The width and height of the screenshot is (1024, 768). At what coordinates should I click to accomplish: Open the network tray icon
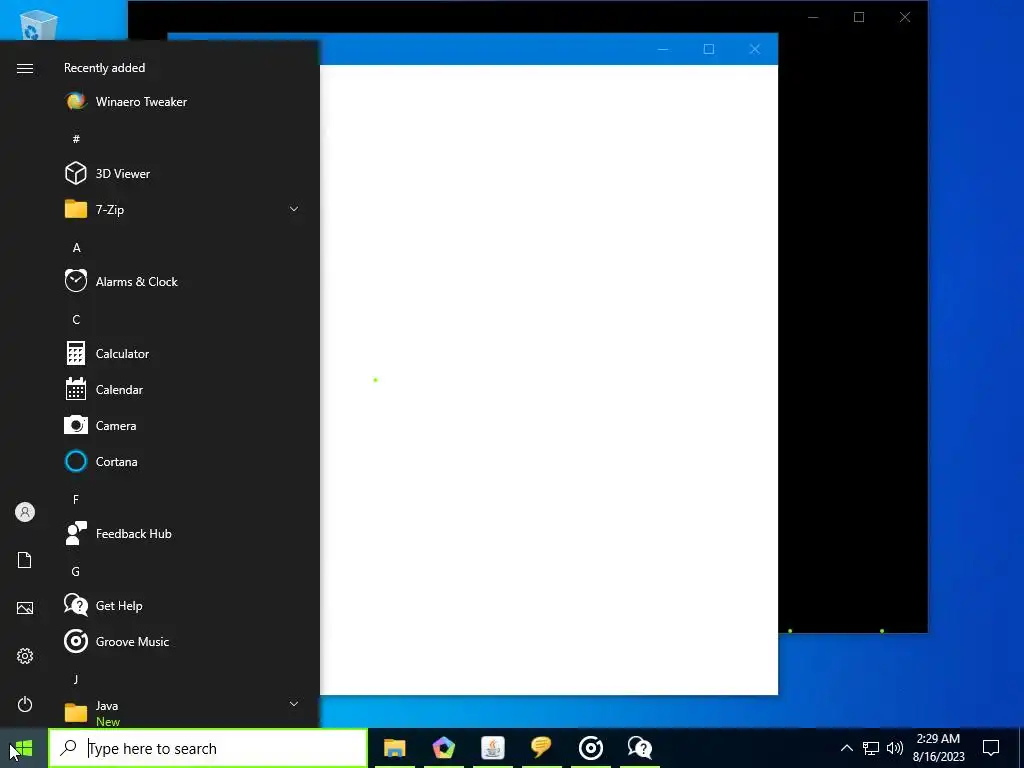coord(871,748)
